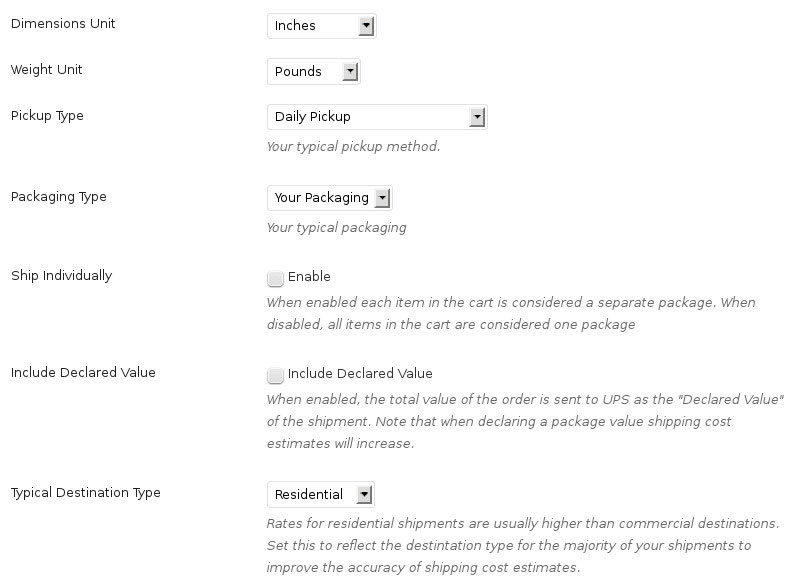Click the left-column Include Declared Value label
Screen dimensions: 786x584
pos(83,373)
